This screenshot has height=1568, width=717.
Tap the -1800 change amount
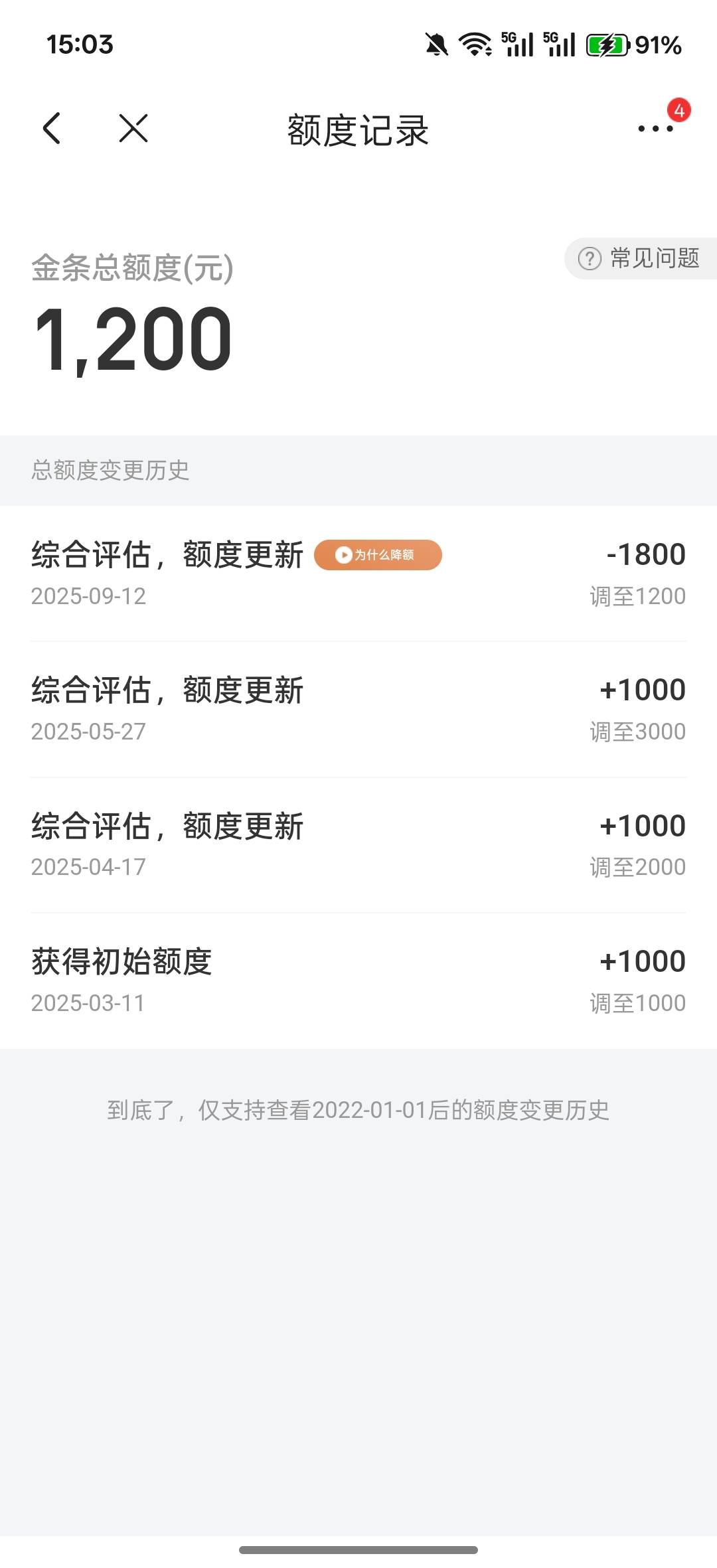645,554
